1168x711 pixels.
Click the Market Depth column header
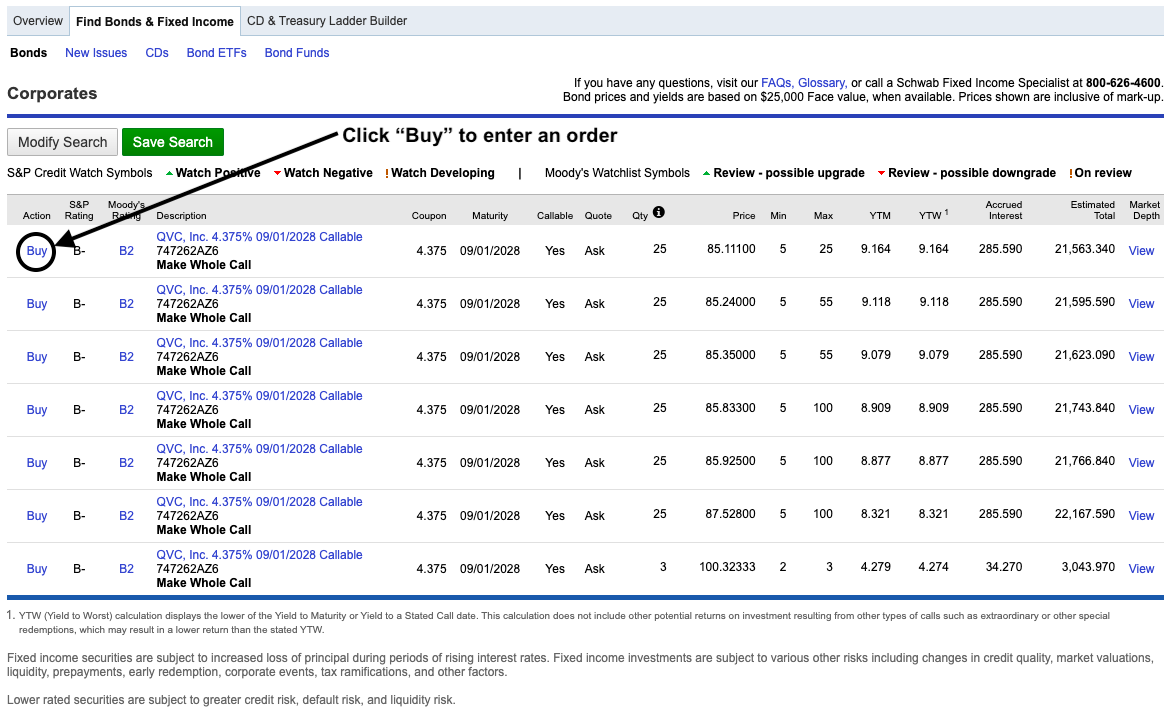pyautogui.click(x=1145, y=210)
